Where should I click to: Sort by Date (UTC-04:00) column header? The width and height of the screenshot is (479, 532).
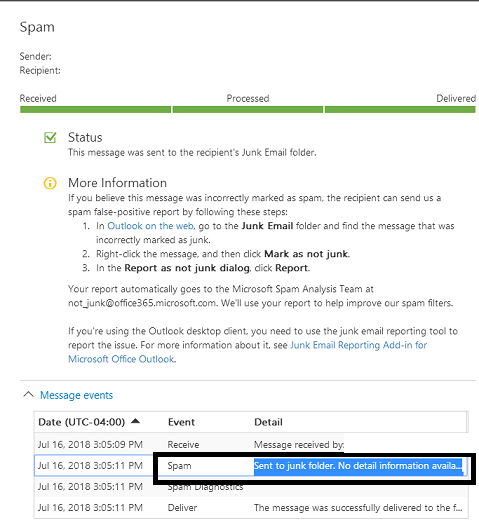(81, 422)
